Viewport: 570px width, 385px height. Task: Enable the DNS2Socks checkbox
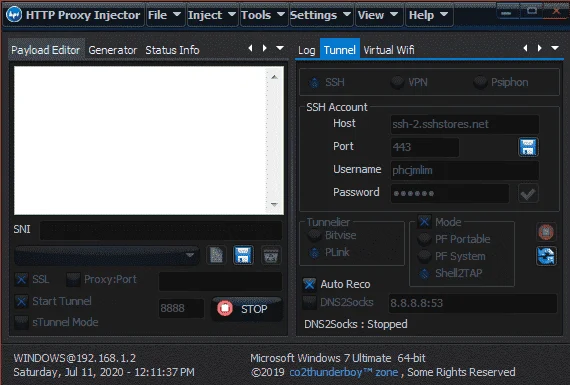tap(309, 302)
